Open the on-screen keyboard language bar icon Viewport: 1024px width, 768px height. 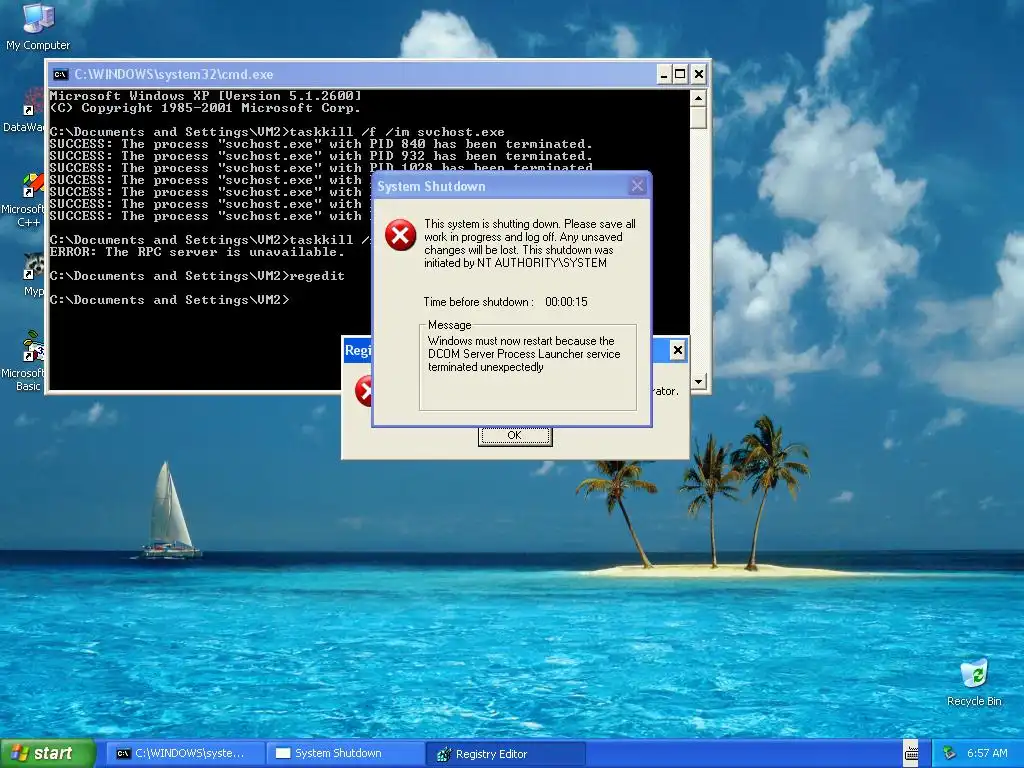911,753
